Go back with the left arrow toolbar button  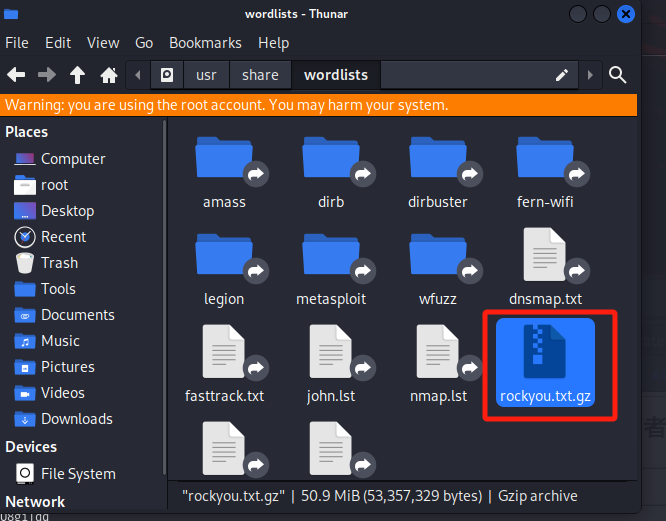coord(16,75)
